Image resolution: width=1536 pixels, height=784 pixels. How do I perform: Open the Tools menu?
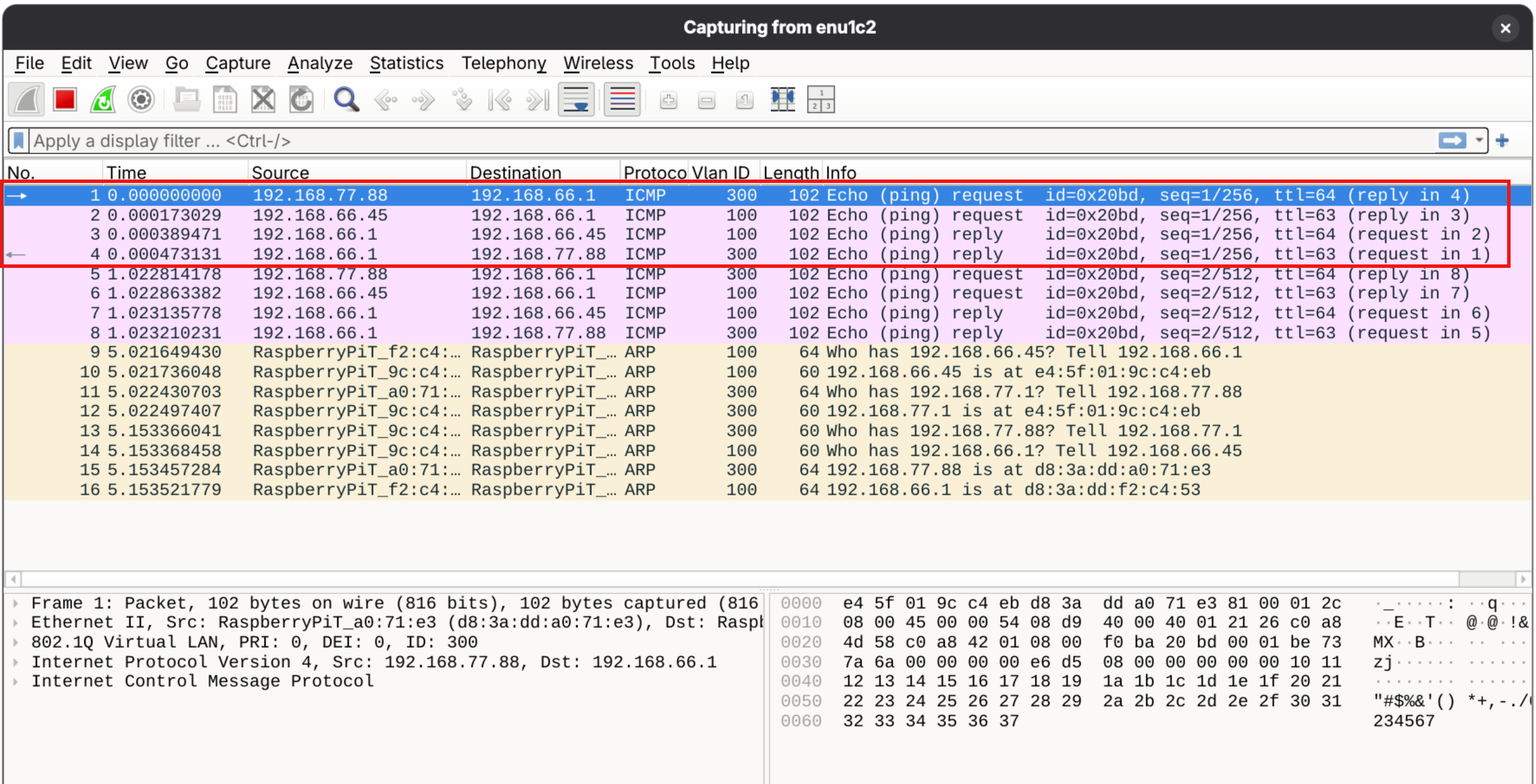coord(672,63)
